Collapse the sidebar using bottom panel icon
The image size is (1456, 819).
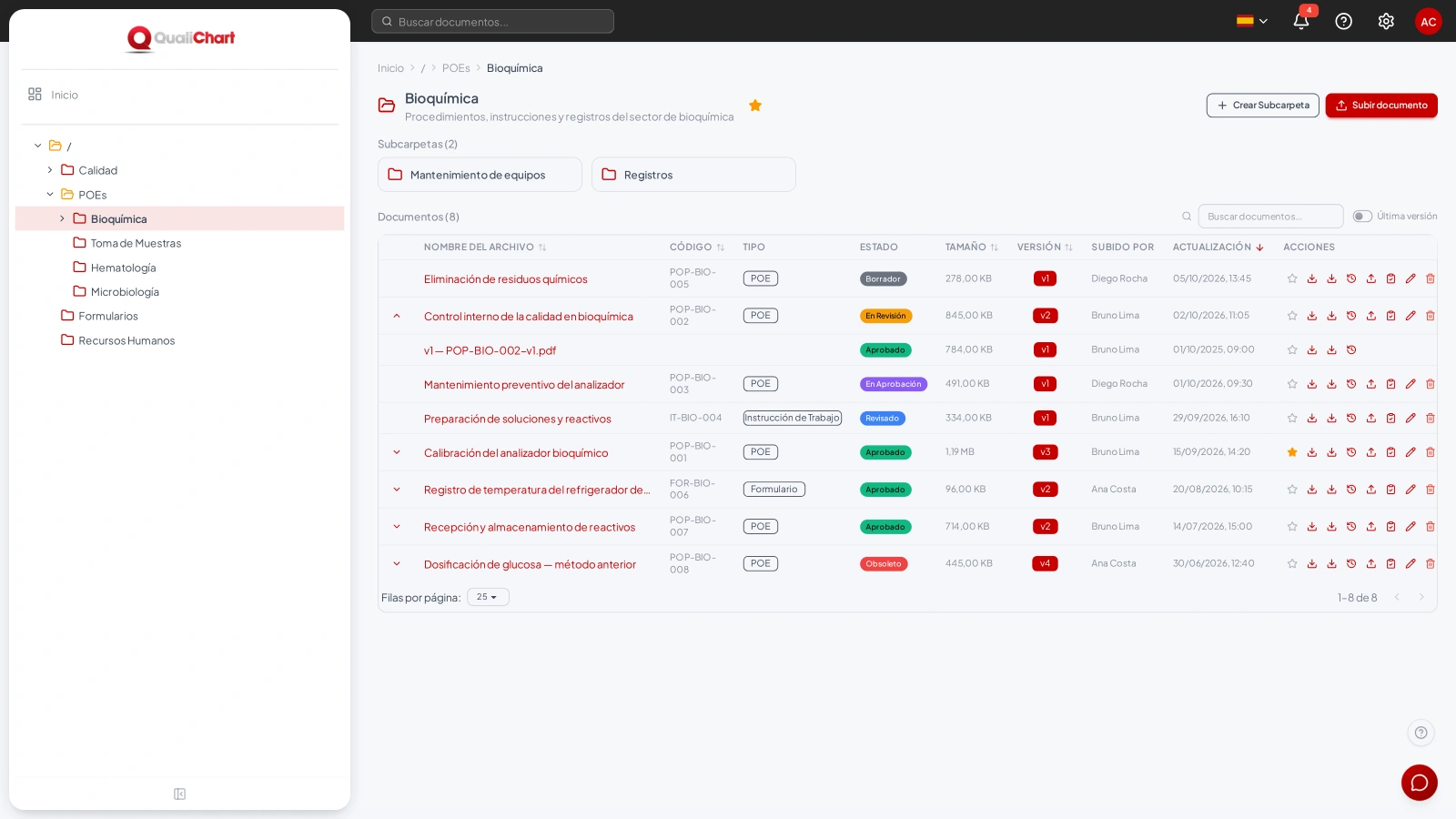click(x=179, y=794)
